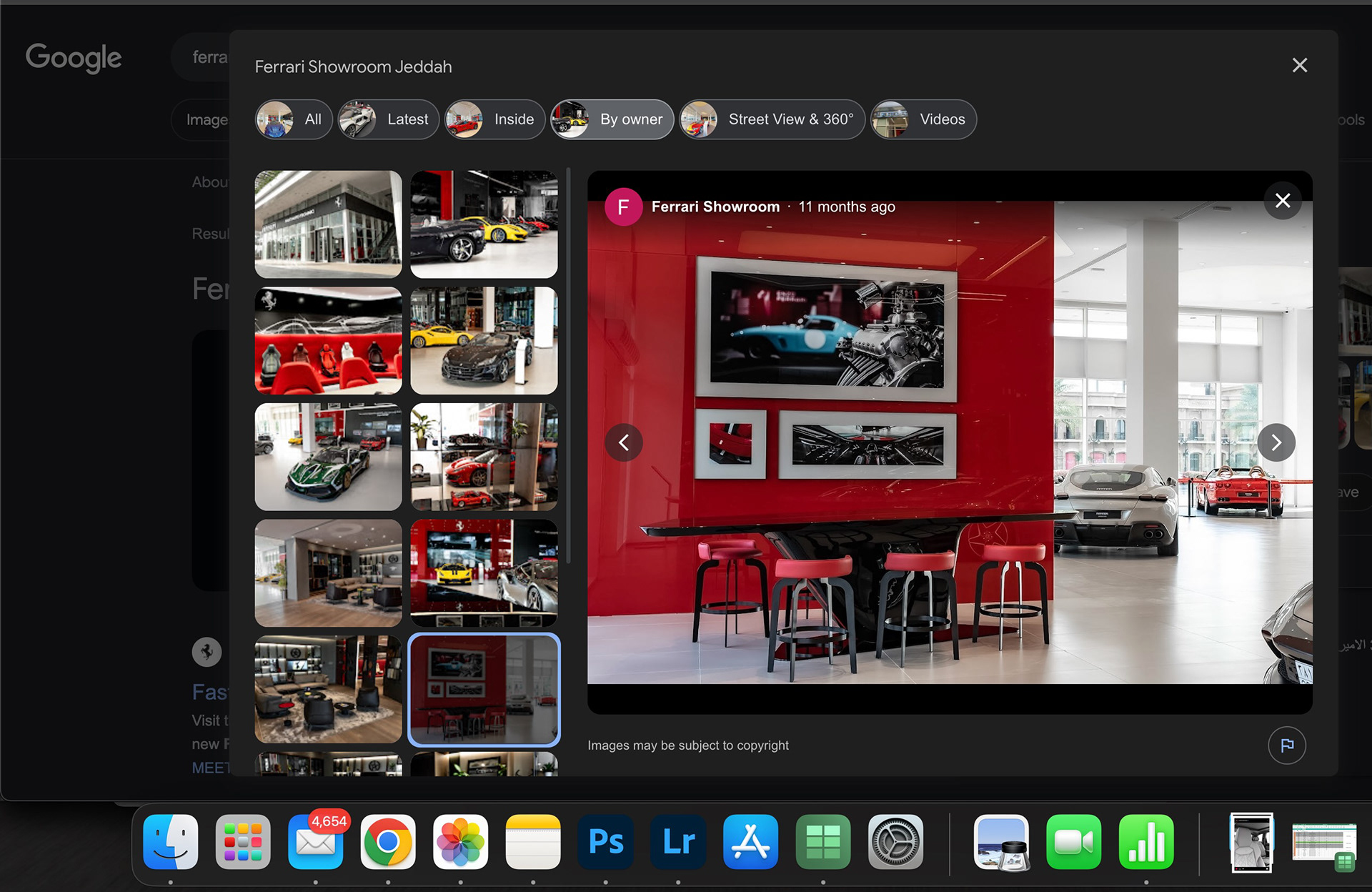Screen dimensions: 1372x892
Task: Show the Inside photos filter
Action: [x=494, y=119]
